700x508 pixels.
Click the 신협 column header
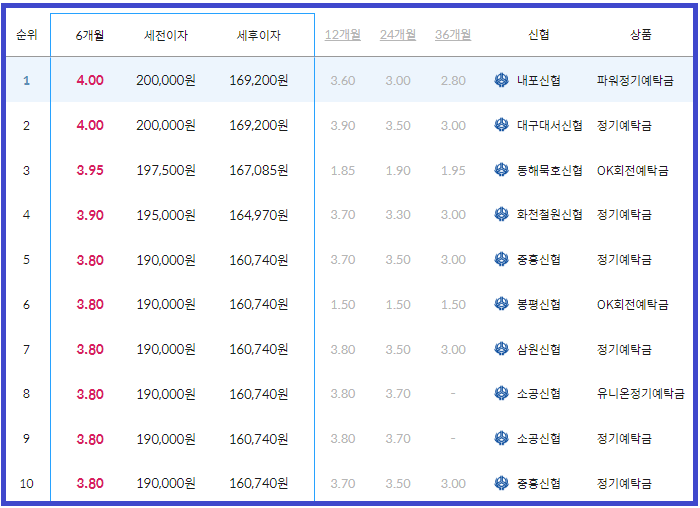538,34
